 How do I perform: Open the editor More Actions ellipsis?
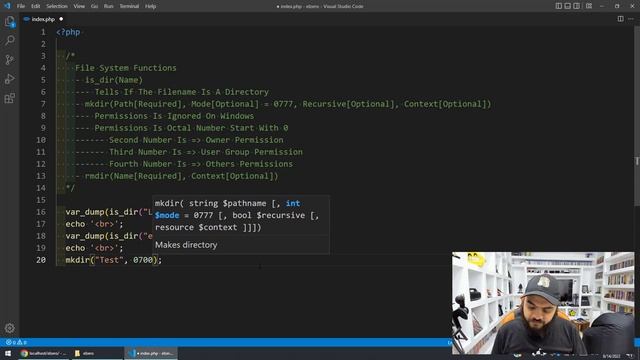(631, 19)
